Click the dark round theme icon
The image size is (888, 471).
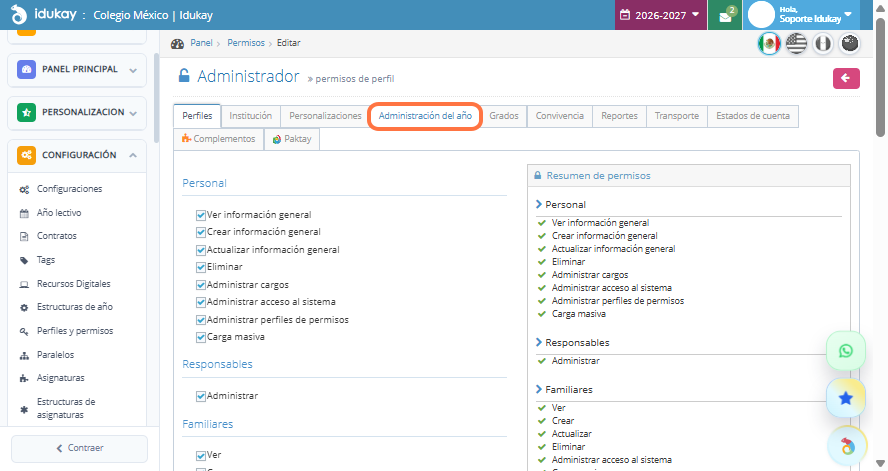click(x=849, y=44)
